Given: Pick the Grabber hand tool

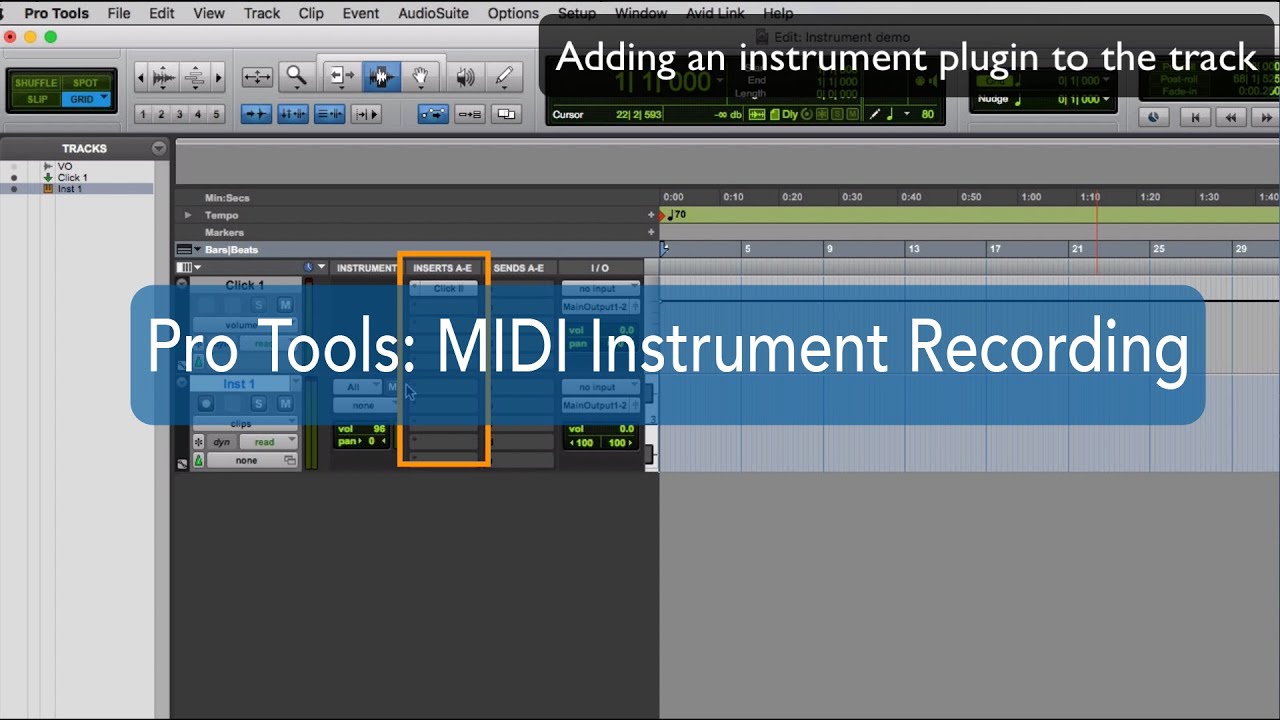Looking at the screenshot, I should pyautogui.click(x=421, y=76).
